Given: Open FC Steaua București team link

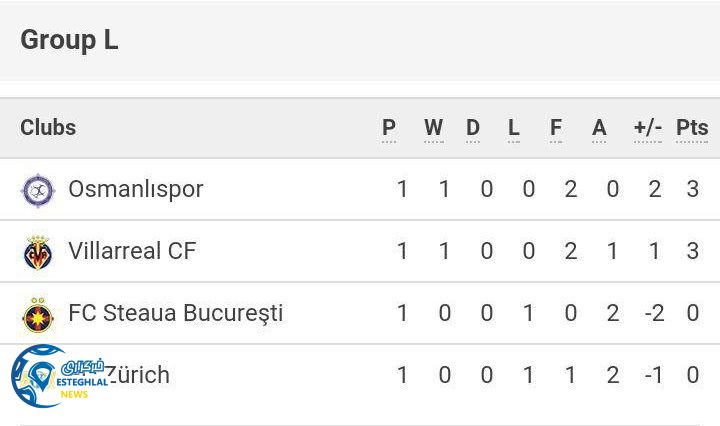Looking at the screenshot, I should (175, 313).
